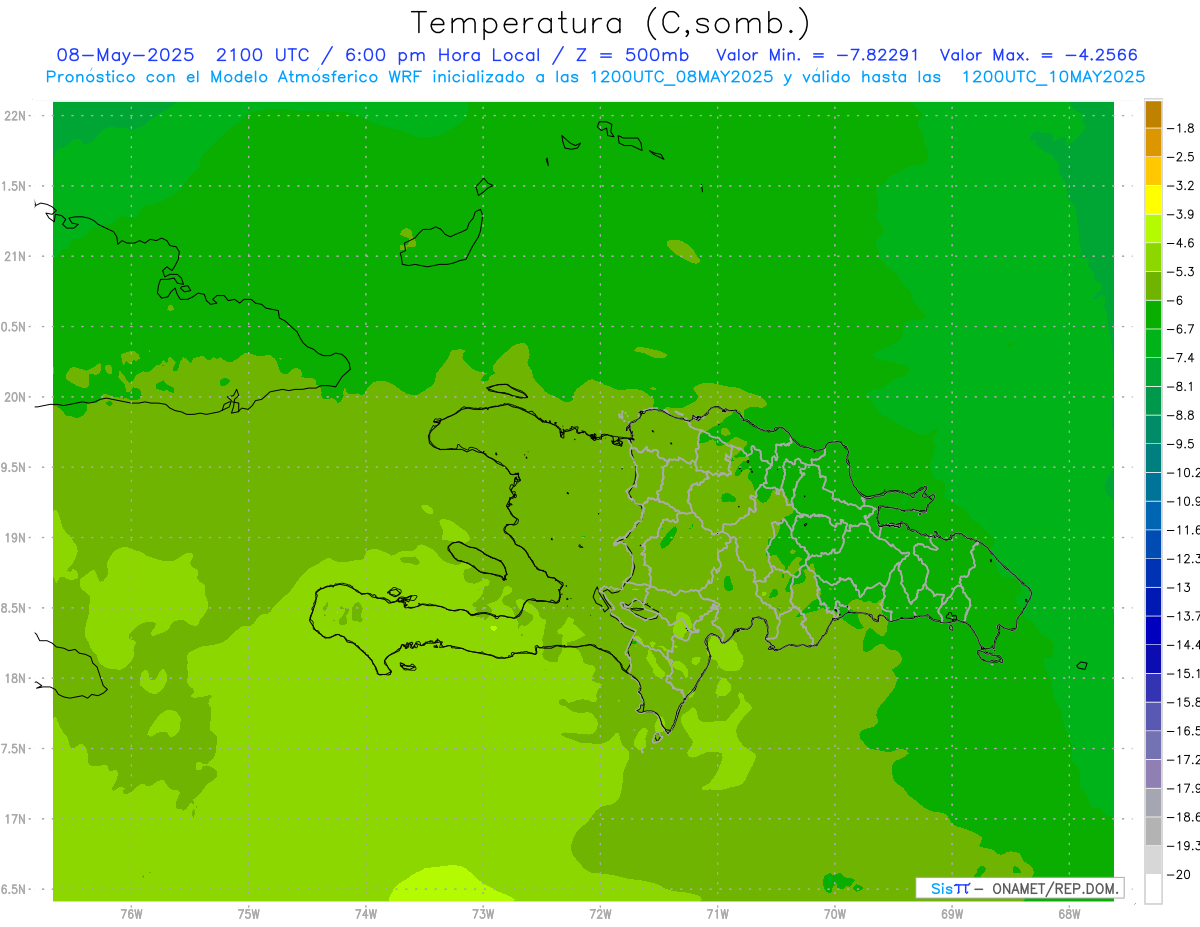This screenshot has width=1200, height=927.
Task: Click the "-2.5" colorbar value
Action: (1181, 157)
